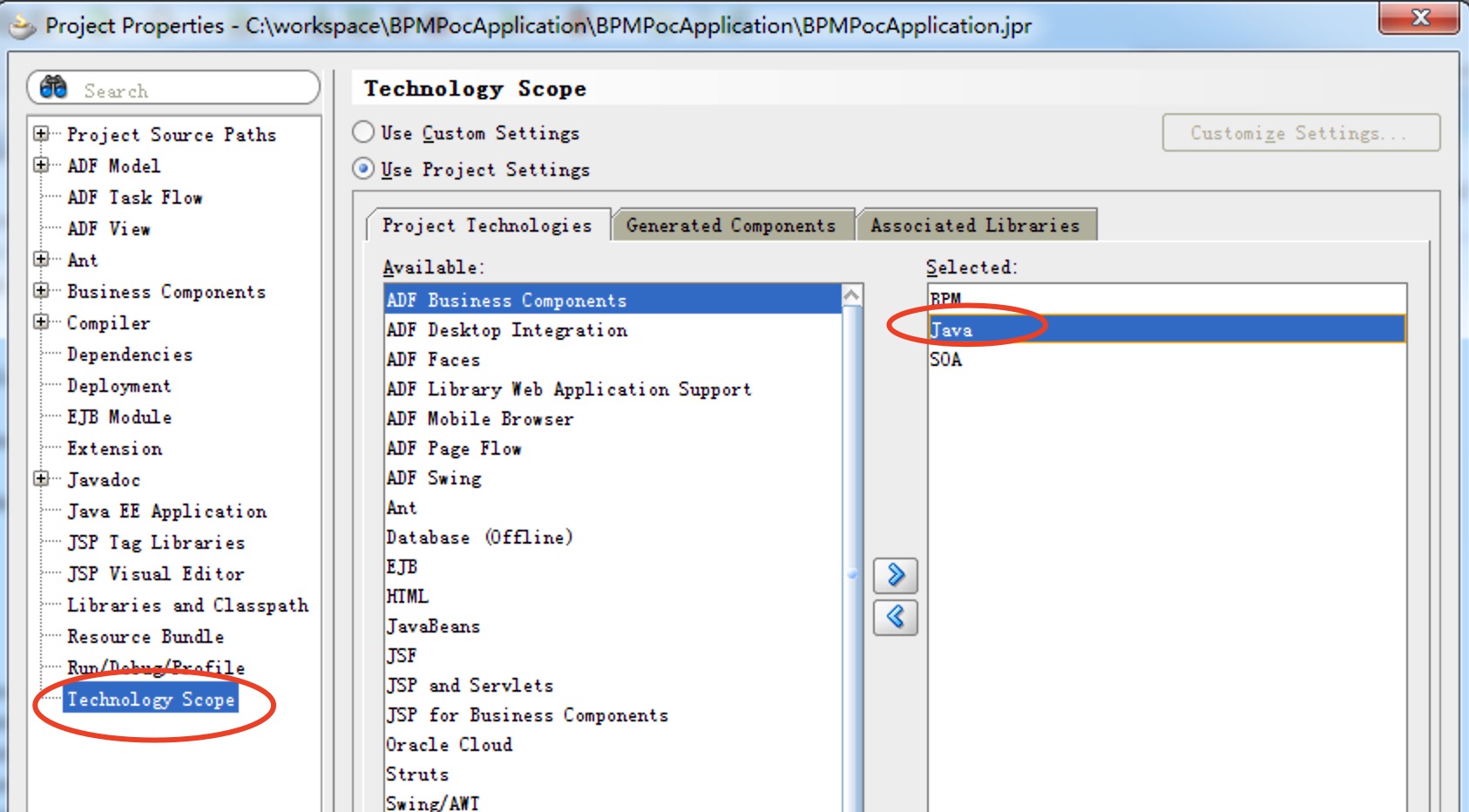Select JSP Tag Libraries in the tree
This screenshot has height=812, width=1469.
pos(156,543)
